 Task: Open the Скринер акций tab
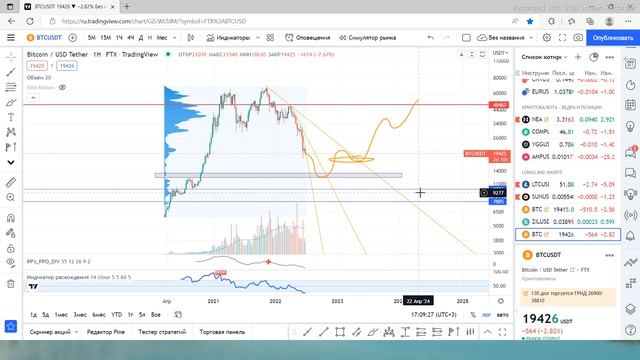(x=53, y=332)
